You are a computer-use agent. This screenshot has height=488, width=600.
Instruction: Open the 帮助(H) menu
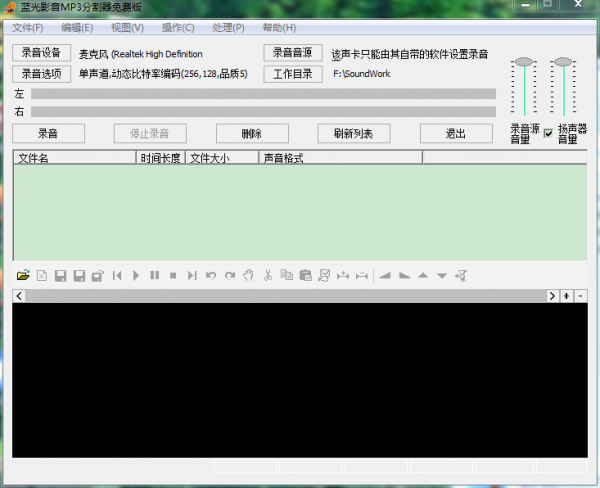pos(279,27)
